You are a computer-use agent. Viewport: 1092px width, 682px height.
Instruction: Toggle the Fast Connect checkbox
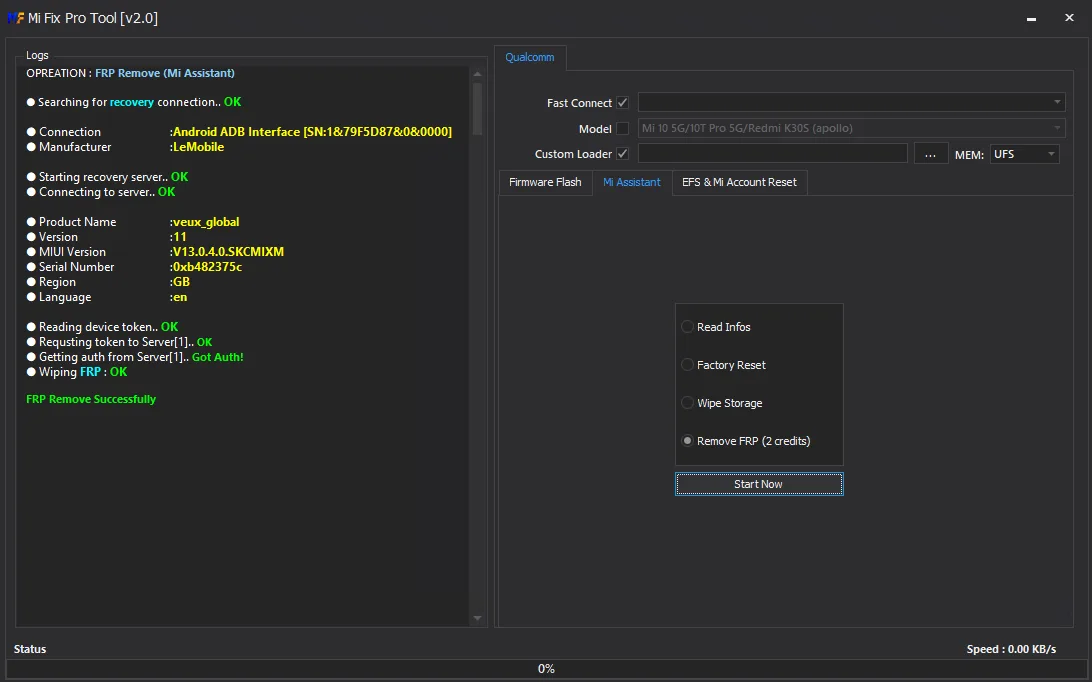(623, 102)
